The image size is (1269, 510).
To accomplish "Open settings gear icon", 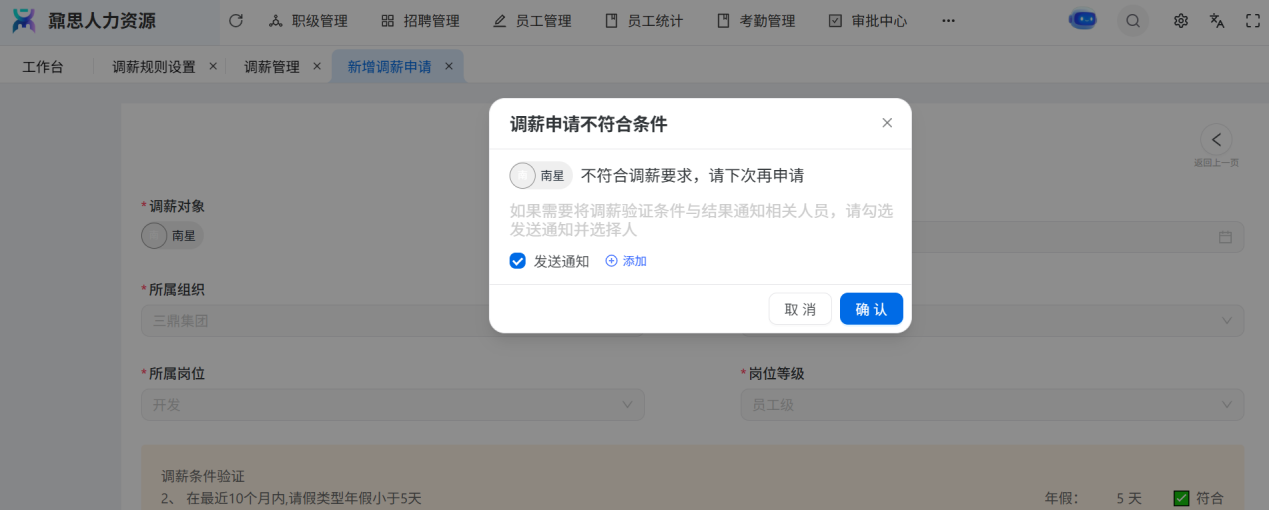I will coord(1180,21).
